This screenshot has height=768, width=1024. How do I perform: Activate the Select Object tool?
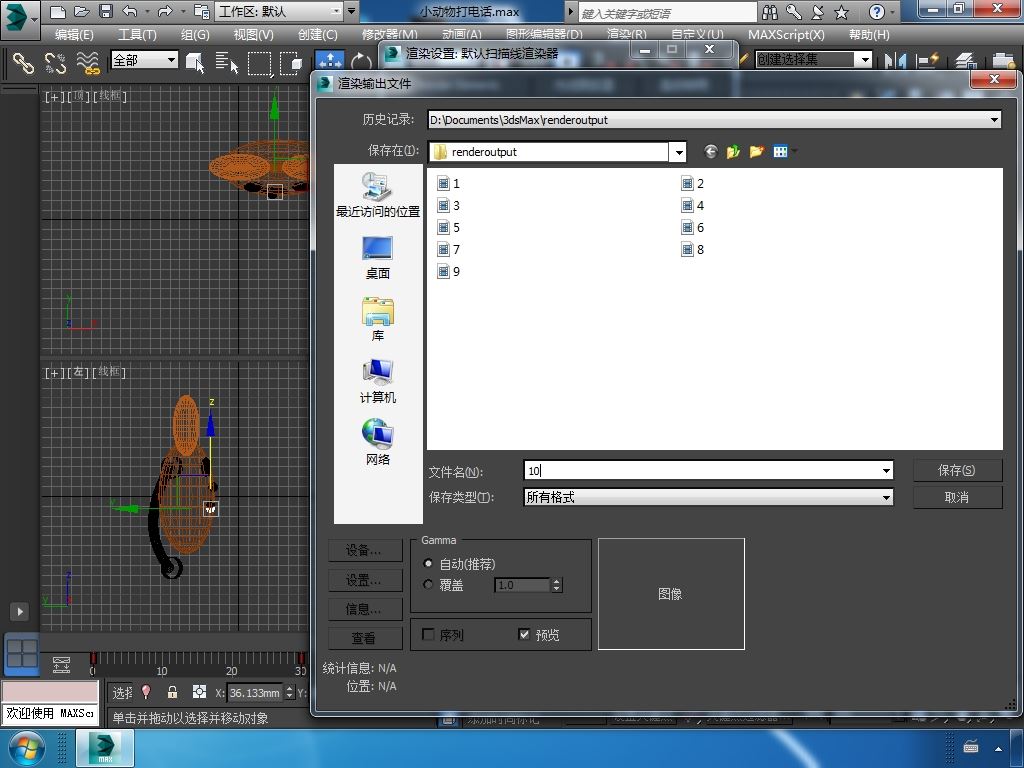(x=195, y=63)
